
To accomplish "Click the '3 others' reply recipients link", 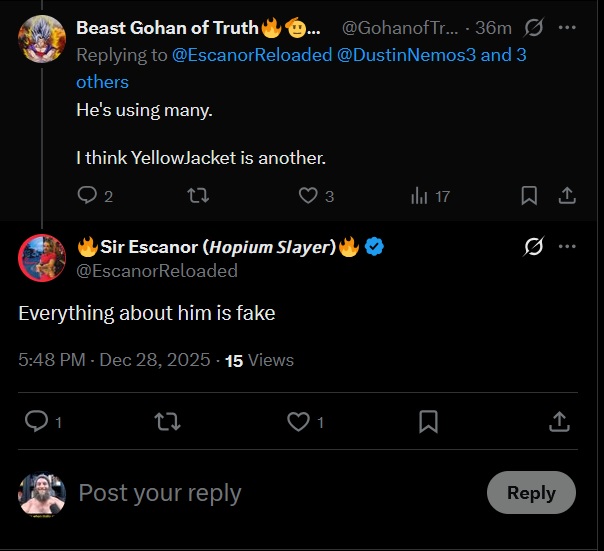I will (102, 82).
